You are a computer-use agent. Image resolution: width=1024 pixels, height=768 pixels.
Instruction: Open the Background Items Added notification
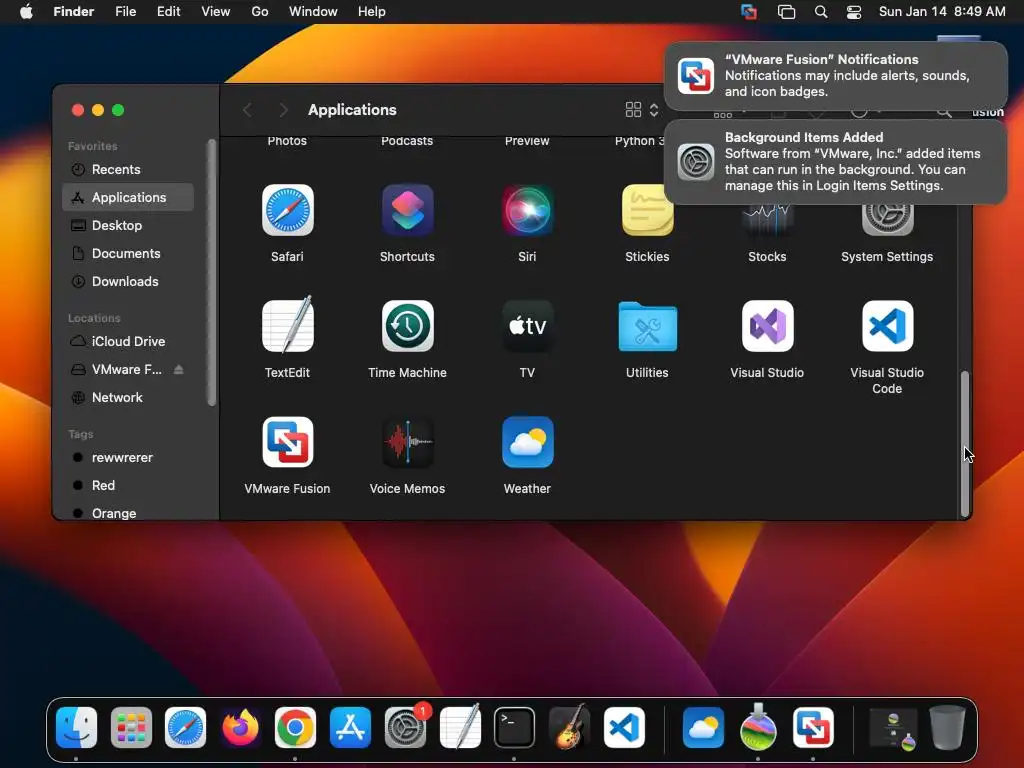point(835,162)
